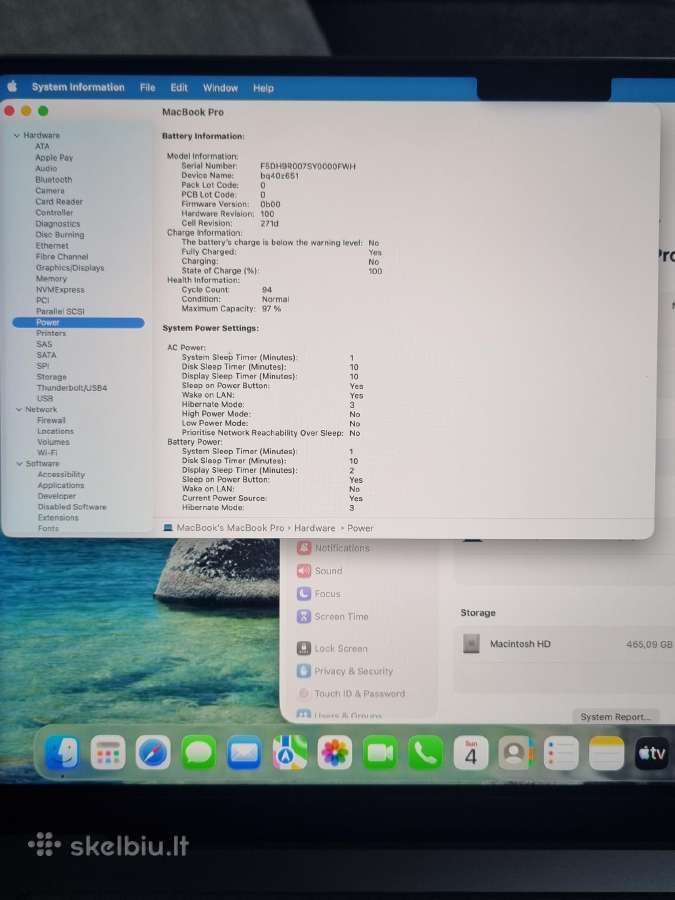Select Audio in the sidebar

46,169
